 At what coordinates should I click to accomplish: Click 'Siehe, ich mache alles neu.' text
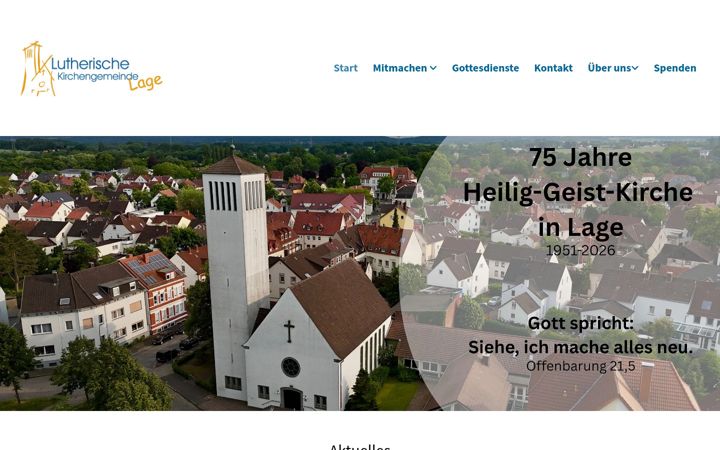[x=580, y=347]
